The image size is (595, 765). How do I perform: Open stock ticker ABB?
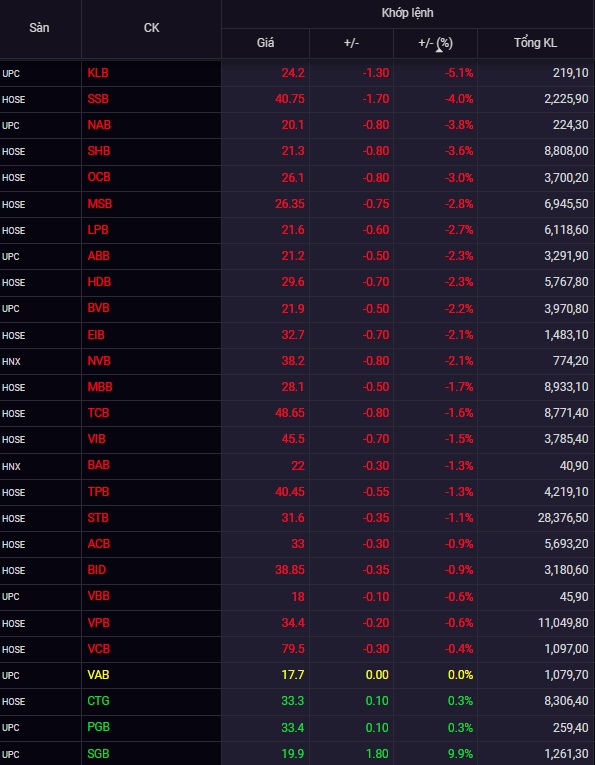pos(99,256)
